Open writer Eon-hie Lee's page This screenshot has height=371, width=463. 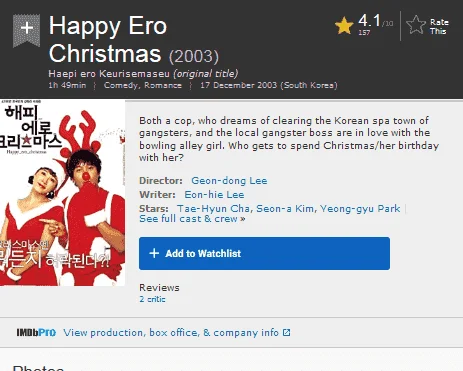pos(214,195)
